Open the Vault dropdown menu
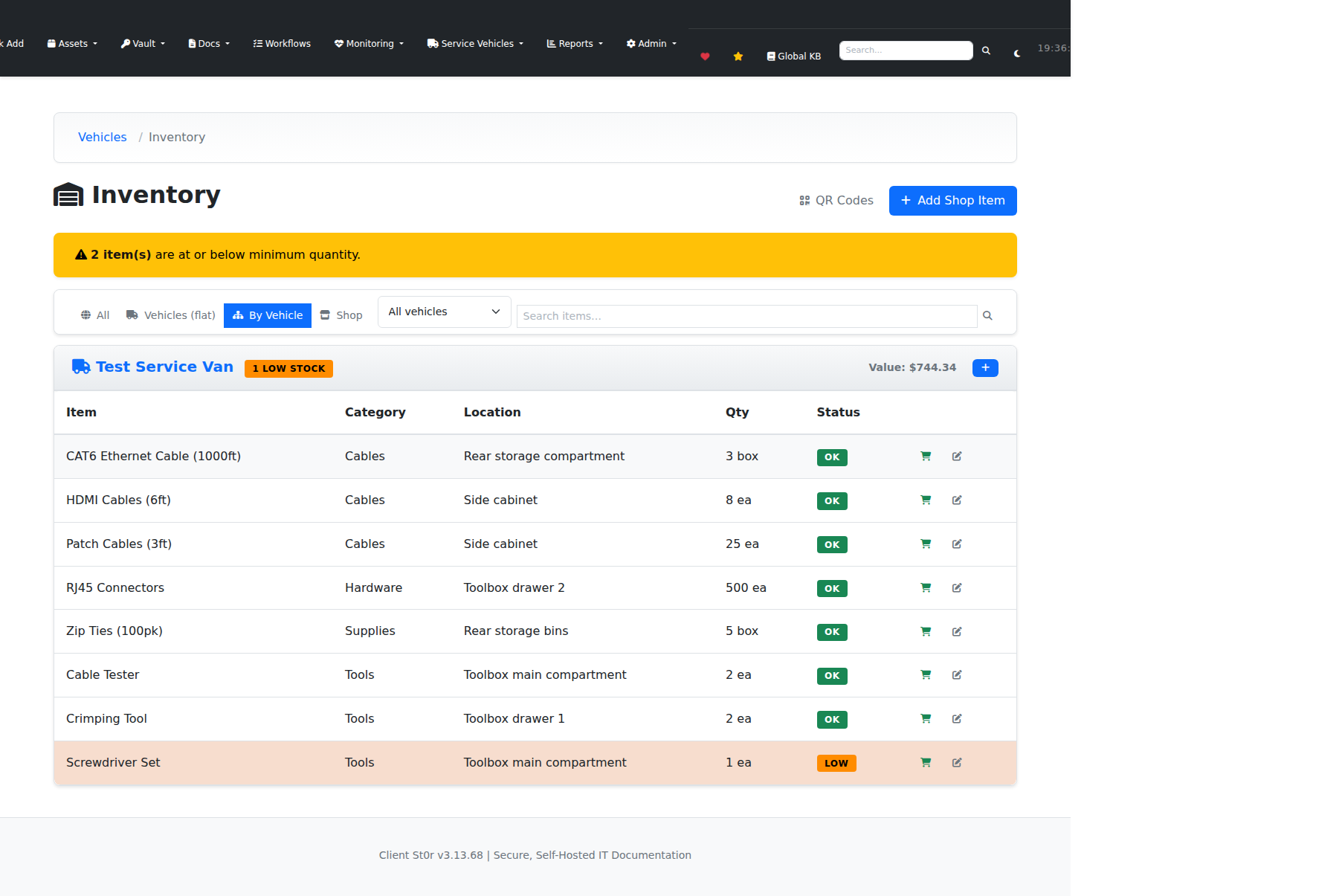 143,44
